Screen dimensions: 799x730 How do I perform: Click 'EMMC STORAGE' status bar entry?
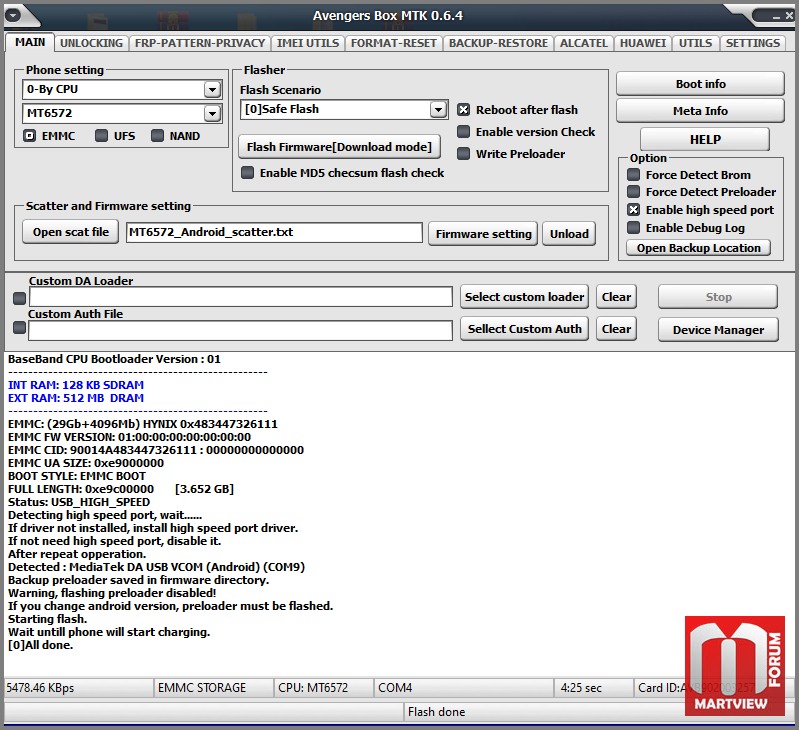(202, 688)
